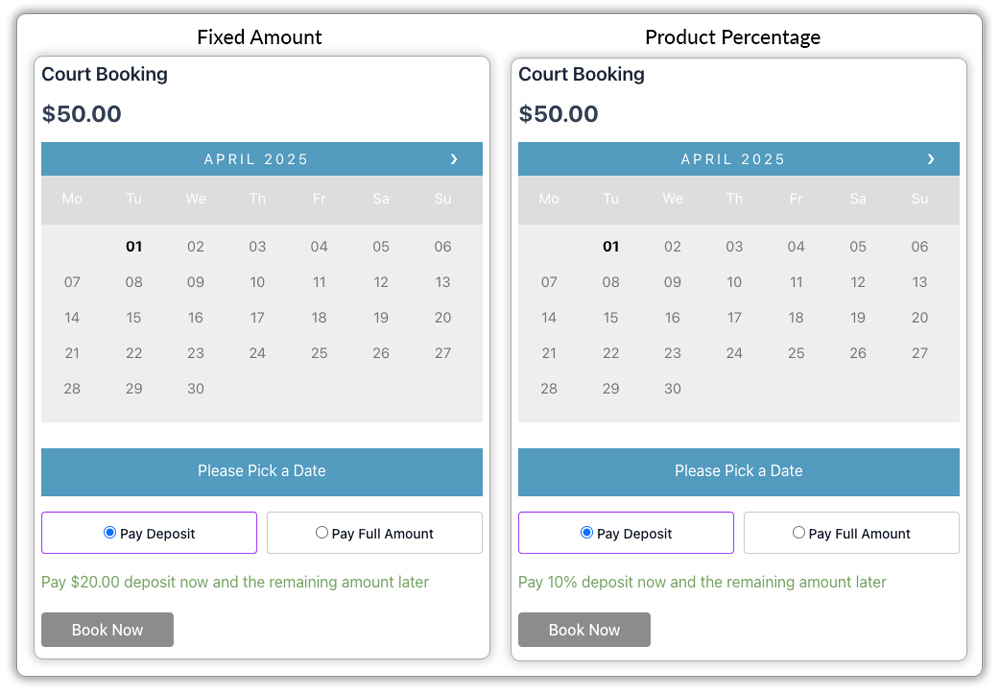Pick April 06 in Product Percentage calendar
The height and width of the screenshot is (694, 1000).
[x=920, y=247]
